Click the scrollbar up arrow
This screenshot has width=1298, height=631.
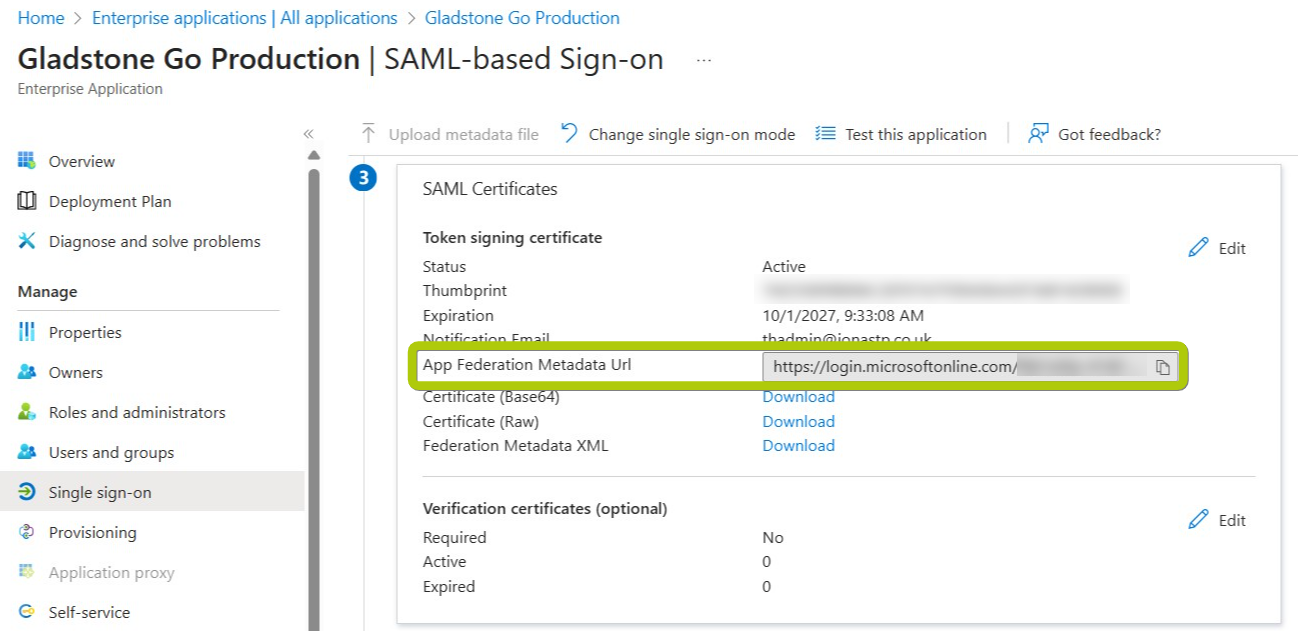click(x=313, y=155)
